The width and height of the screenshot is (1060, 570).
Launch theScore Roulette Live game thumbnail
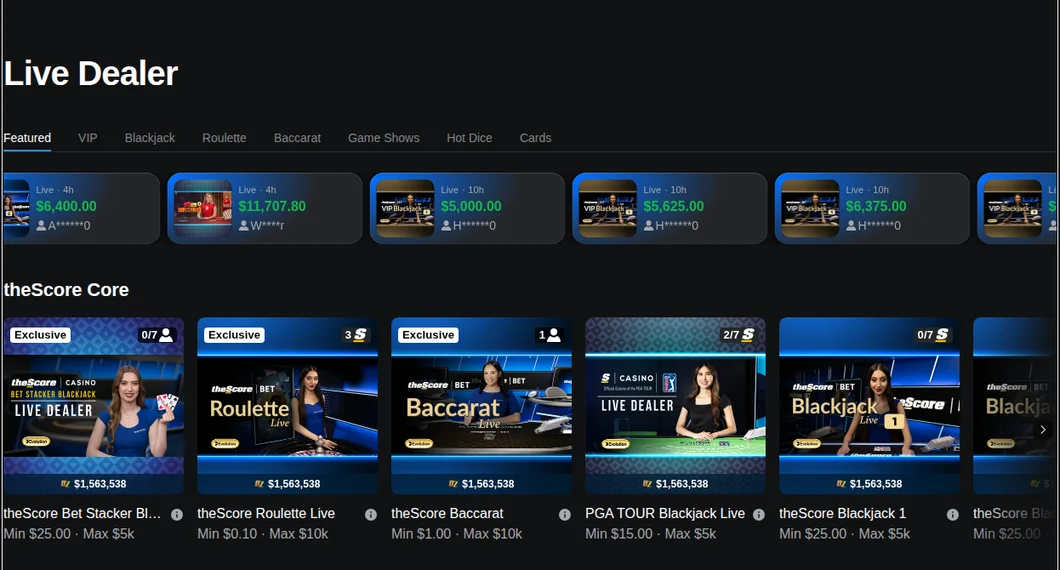(x=287, y=406)
